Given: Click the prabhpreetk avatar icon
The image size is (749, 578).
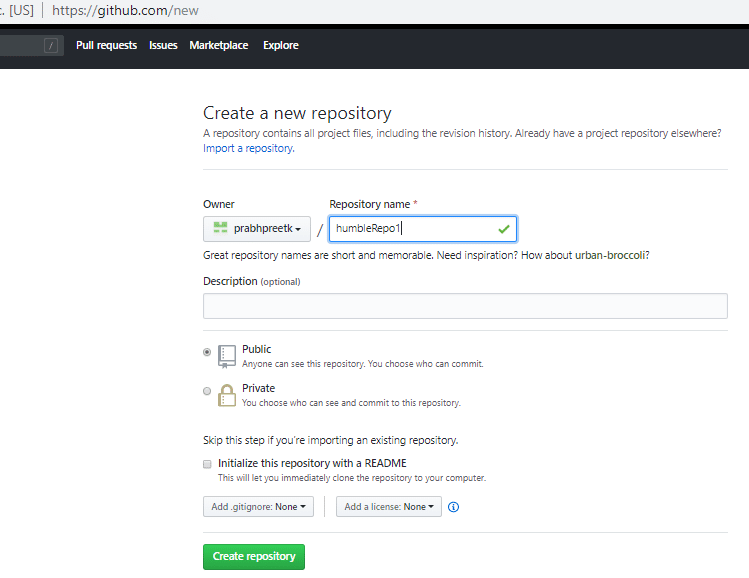Looking at the screenshot, I should 220,228.
